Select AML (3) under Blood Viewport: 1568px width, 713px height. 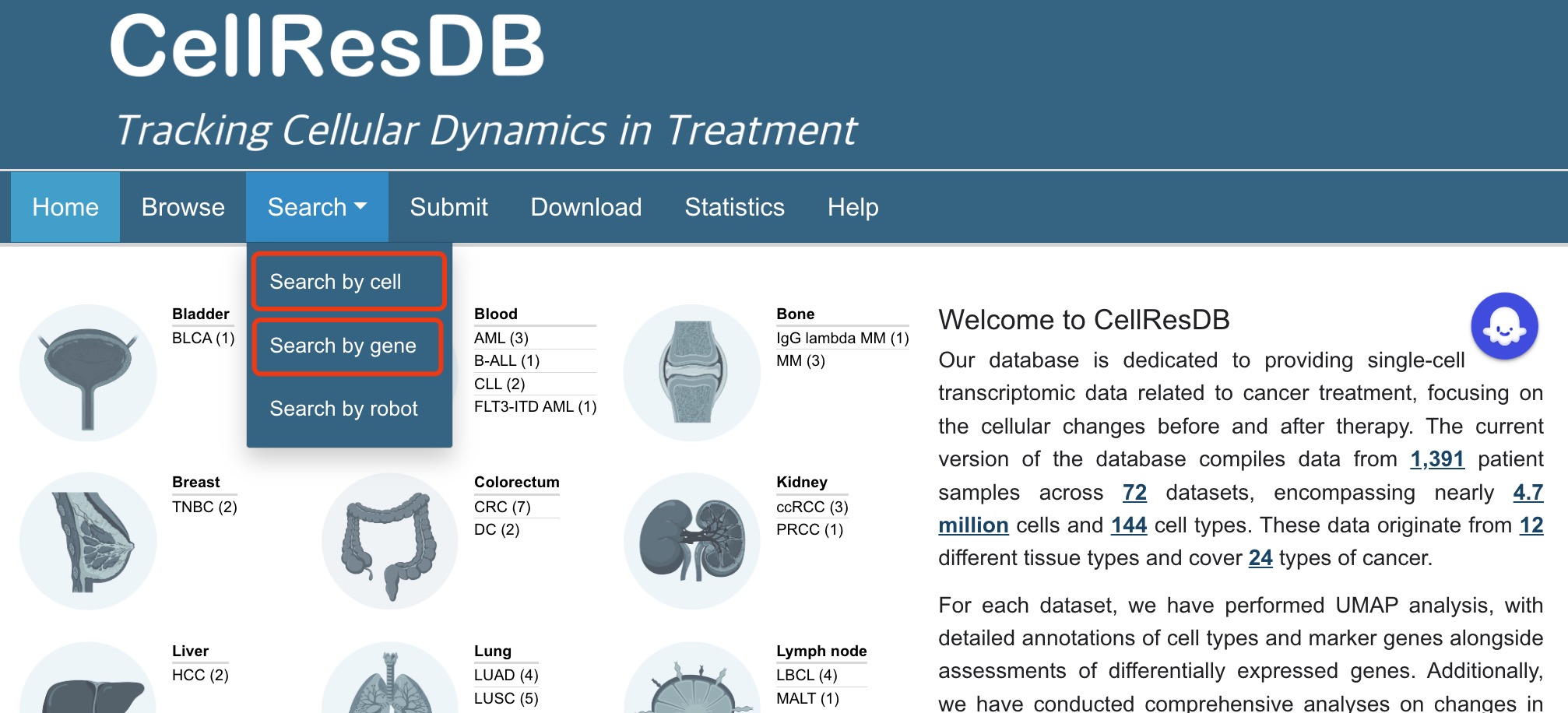tap(501, 338)
